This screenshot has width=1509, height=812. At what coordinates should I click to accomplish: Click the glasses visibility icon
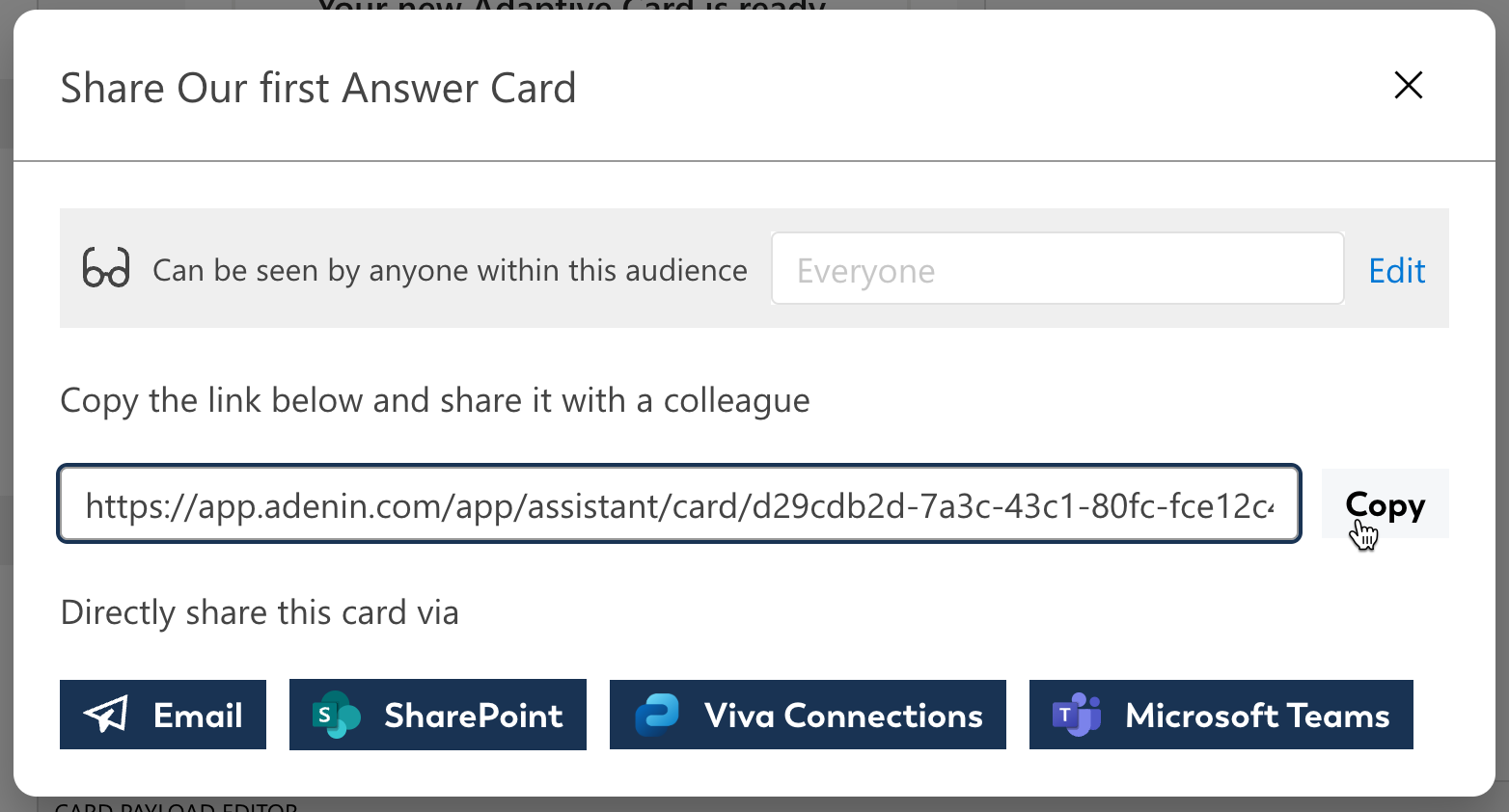point(106,268)
